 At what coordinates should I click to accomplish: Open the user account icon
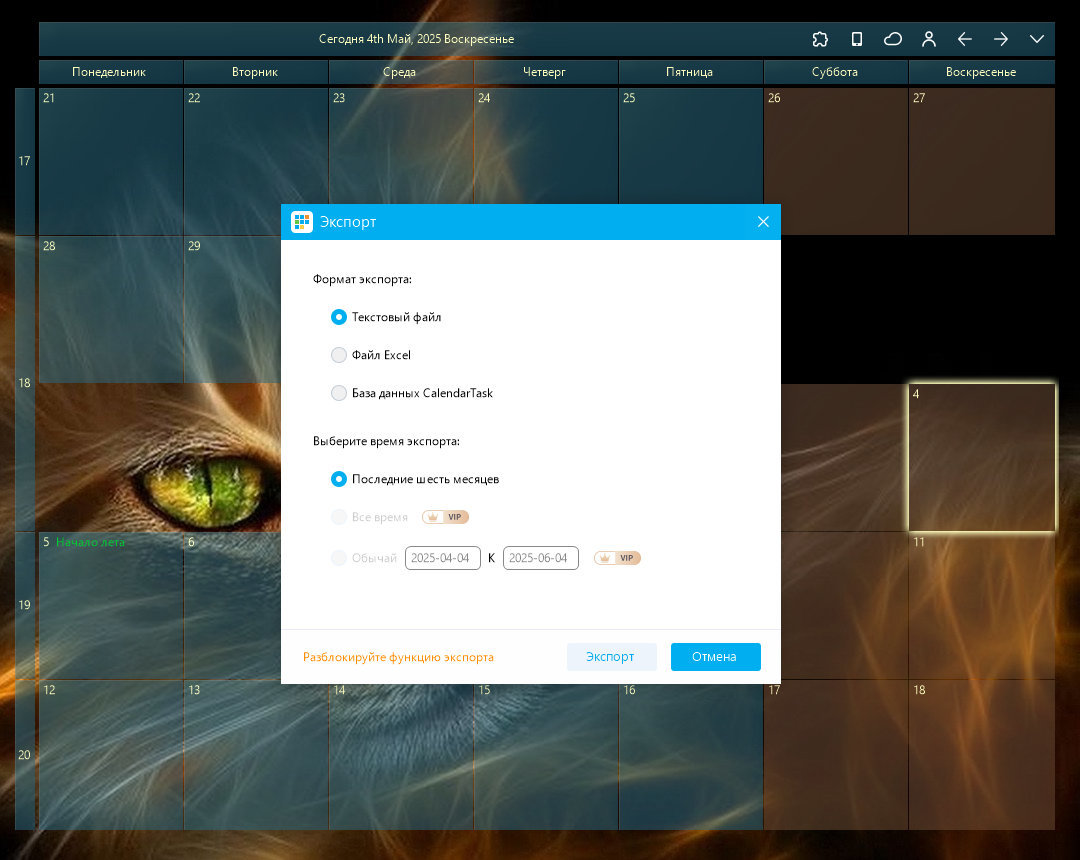928,39
